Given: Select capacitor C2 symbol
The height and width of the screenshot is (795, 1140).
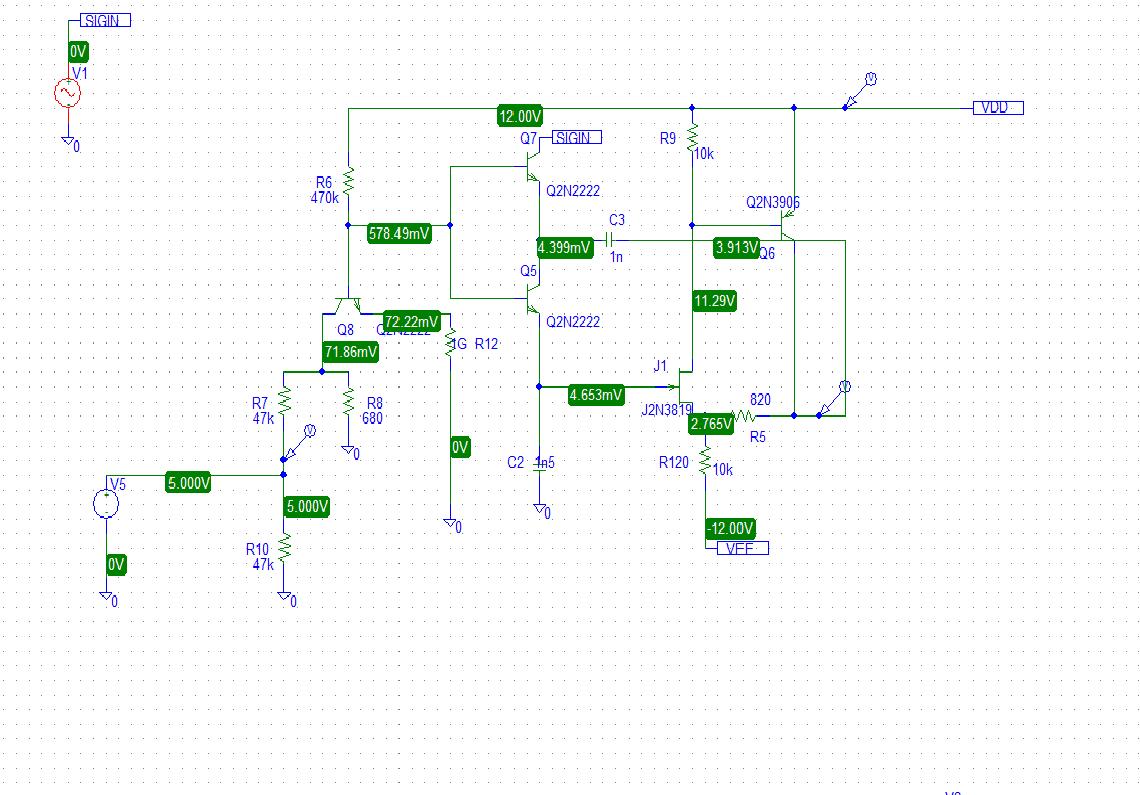Looking at the screenshot, I should [x=539, y=469].
